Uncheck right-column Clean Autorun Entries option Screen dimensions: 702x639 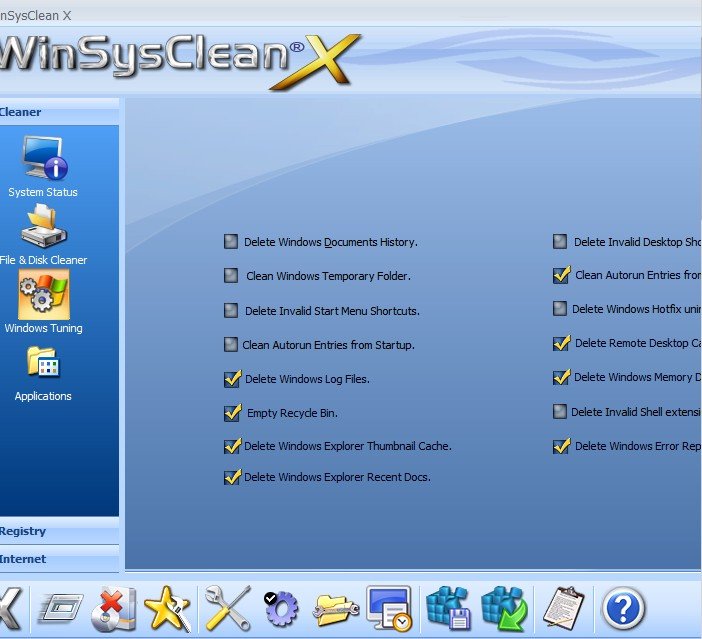[561, 275]
